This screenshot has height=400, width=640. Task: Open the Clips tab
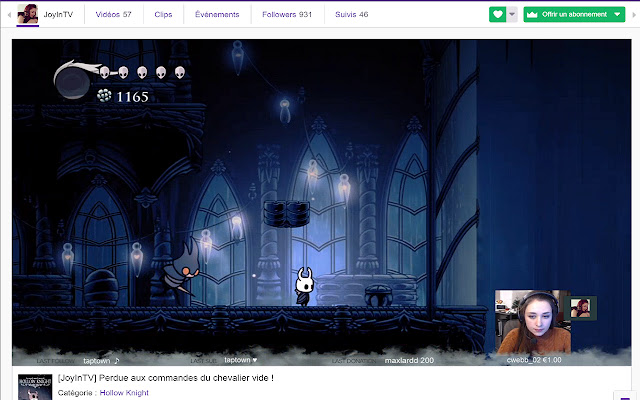pyautogui.click(x=163, y=14)
